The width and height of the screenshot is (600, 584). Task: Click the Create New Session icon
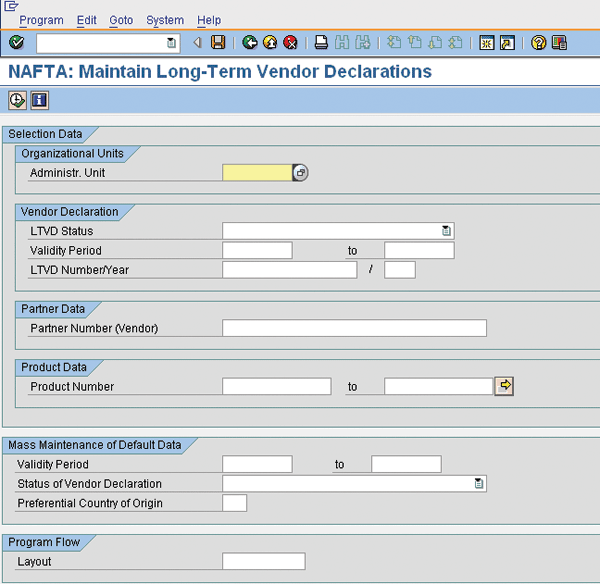[x=487, y=42]
